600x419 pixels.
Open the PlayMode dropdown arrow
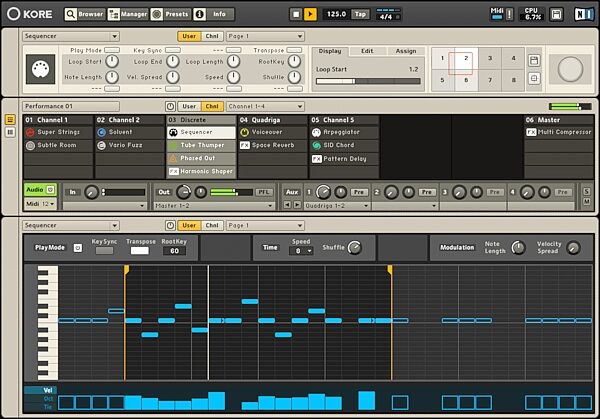(x=78, y=248)
